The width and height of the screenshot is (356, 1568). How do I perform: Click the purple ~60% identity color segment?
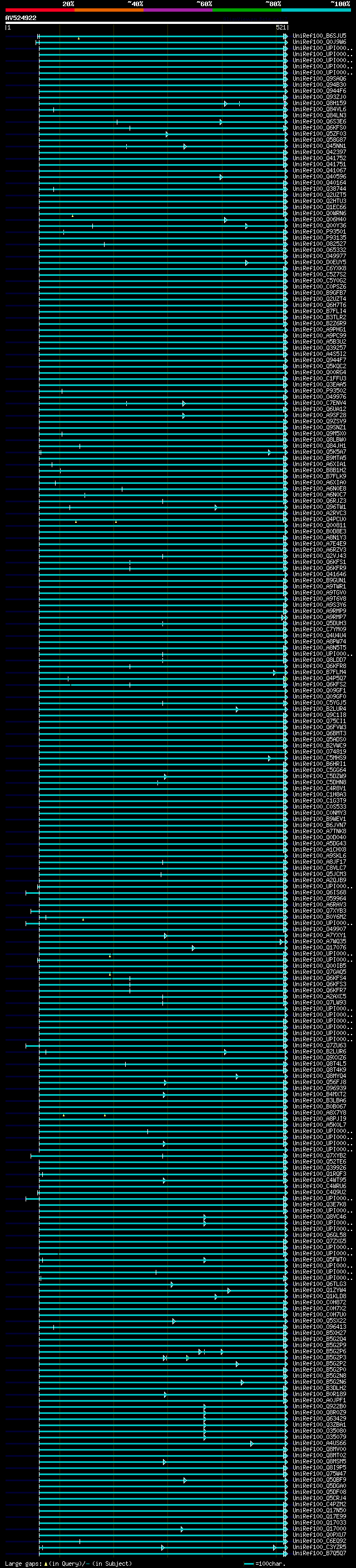coord(179,10)
